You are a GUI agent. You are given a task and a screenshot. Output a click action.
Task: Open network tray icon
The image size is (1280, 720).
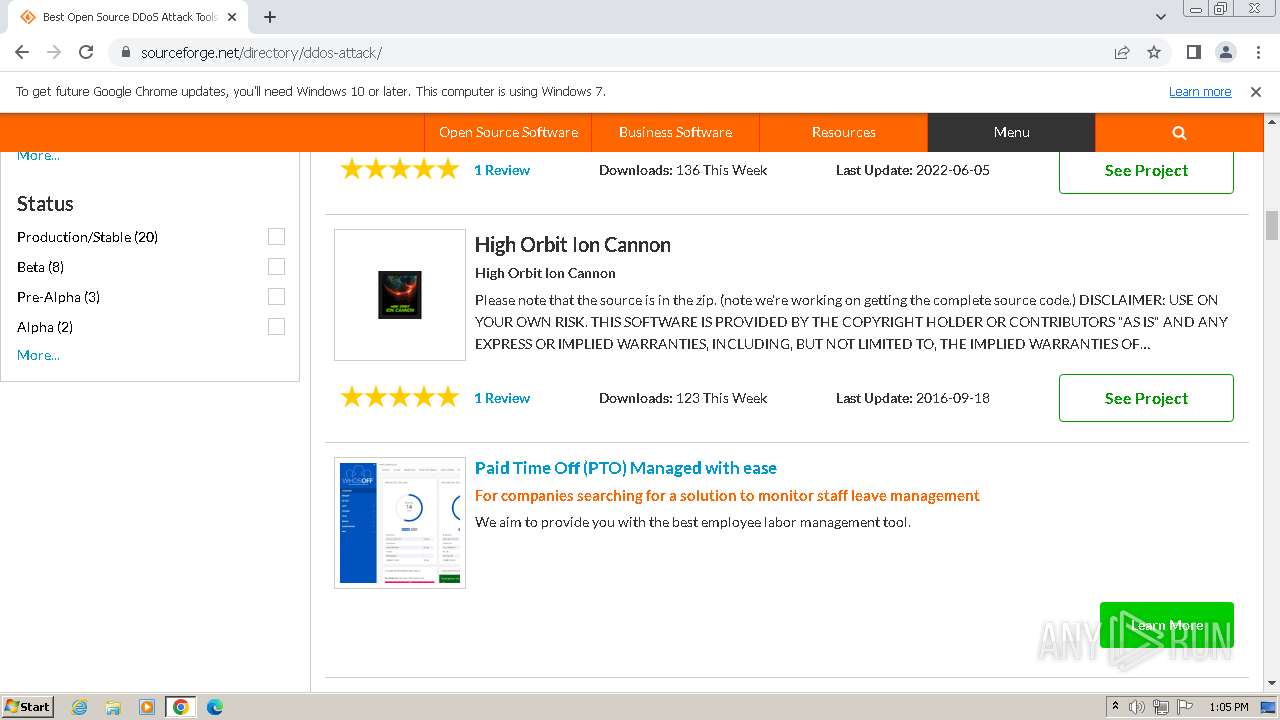click(1161, 707)
